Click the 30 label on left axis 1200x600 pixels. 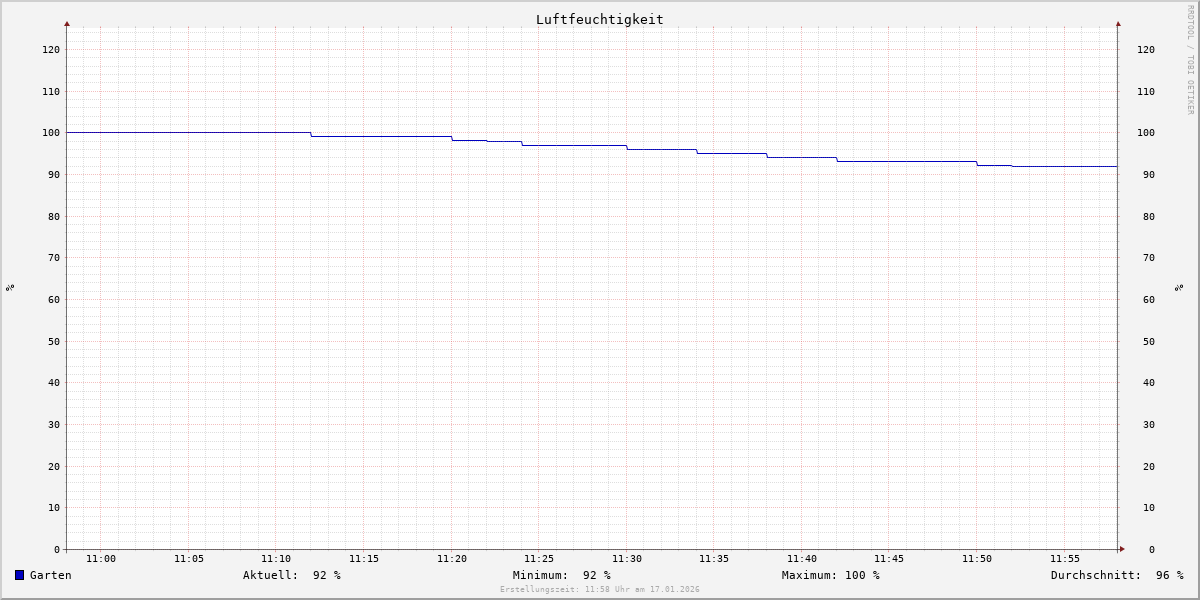54,424
